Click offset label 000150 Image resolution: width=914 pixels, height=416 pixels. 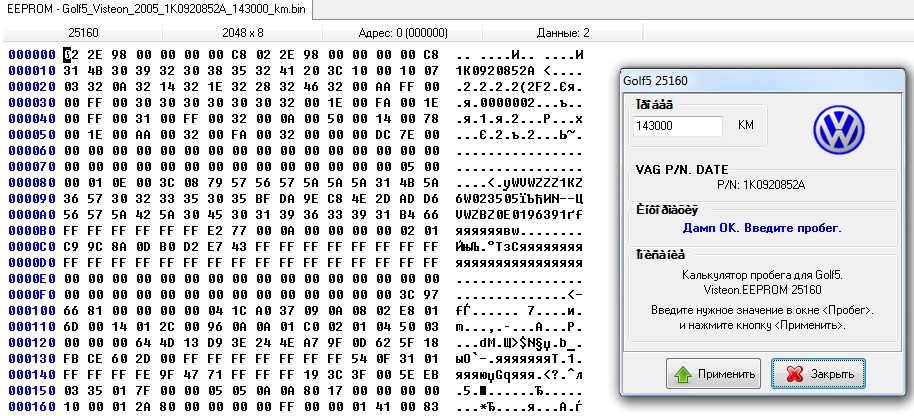(x=32, y=391)
